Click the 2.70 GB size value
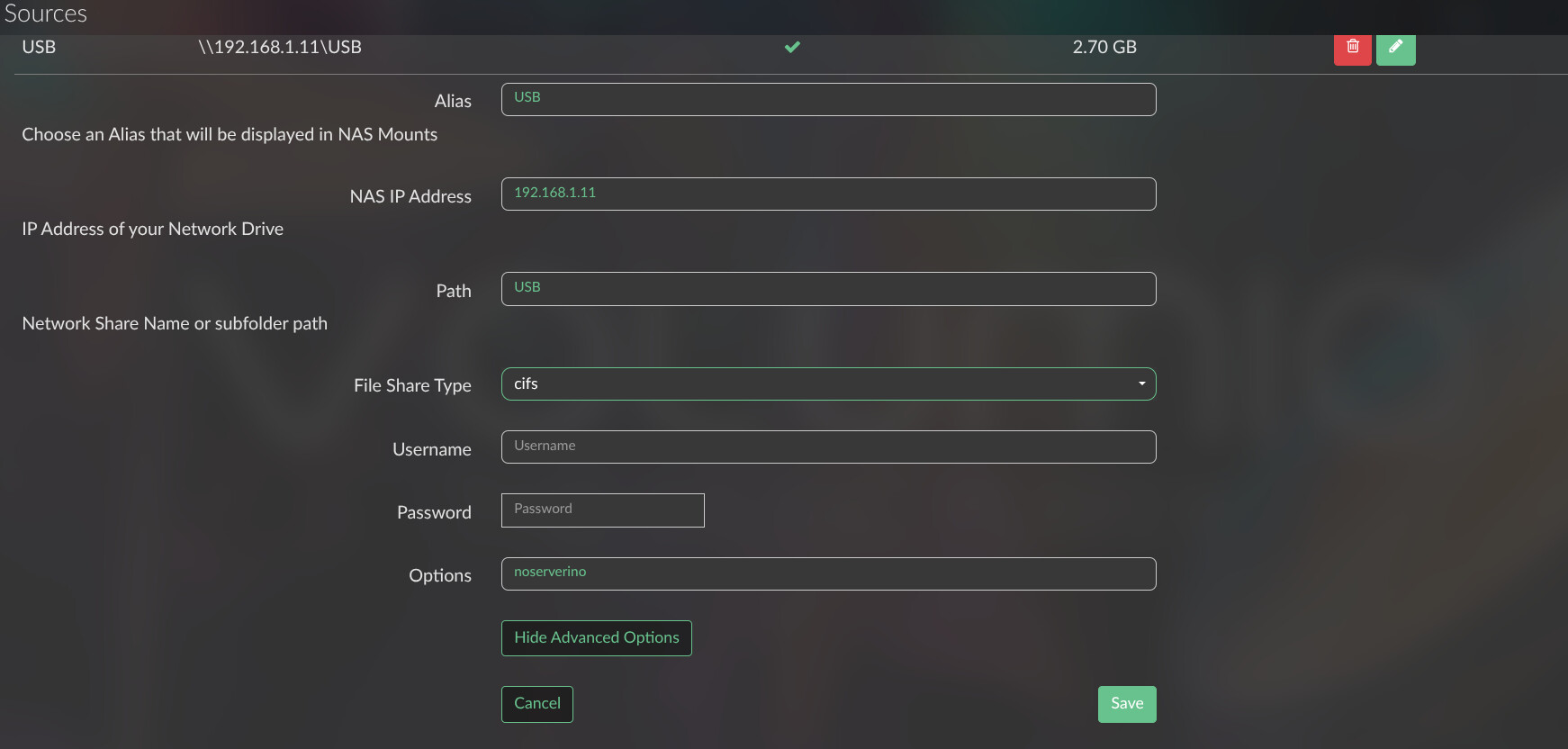This screenshot has height=749, width=1568. click(1104, 48)
